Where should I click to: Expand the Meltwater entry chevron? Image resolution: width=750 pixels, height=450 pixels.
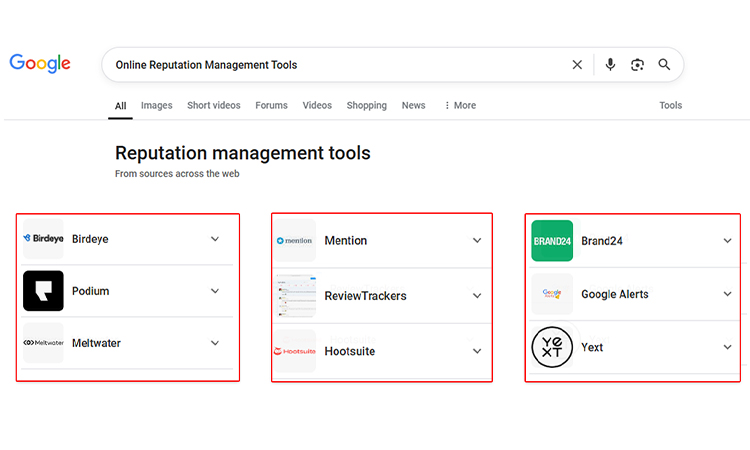[x=215, y=343]
